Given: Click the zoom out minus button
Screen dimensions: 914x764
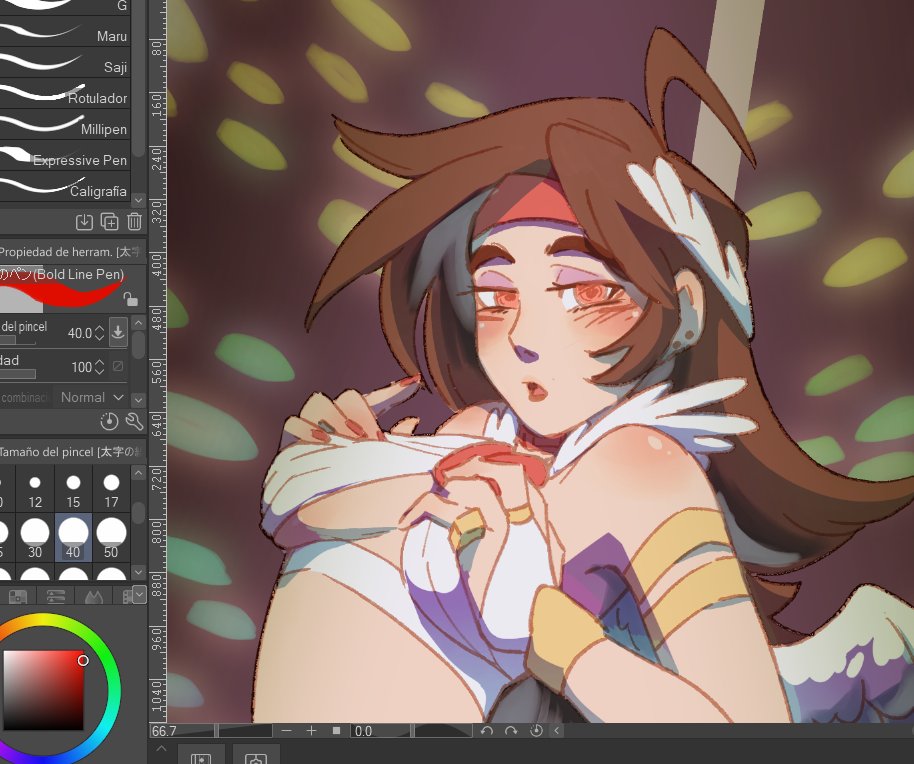Looking at the screenshot, I should coord(286,731).
